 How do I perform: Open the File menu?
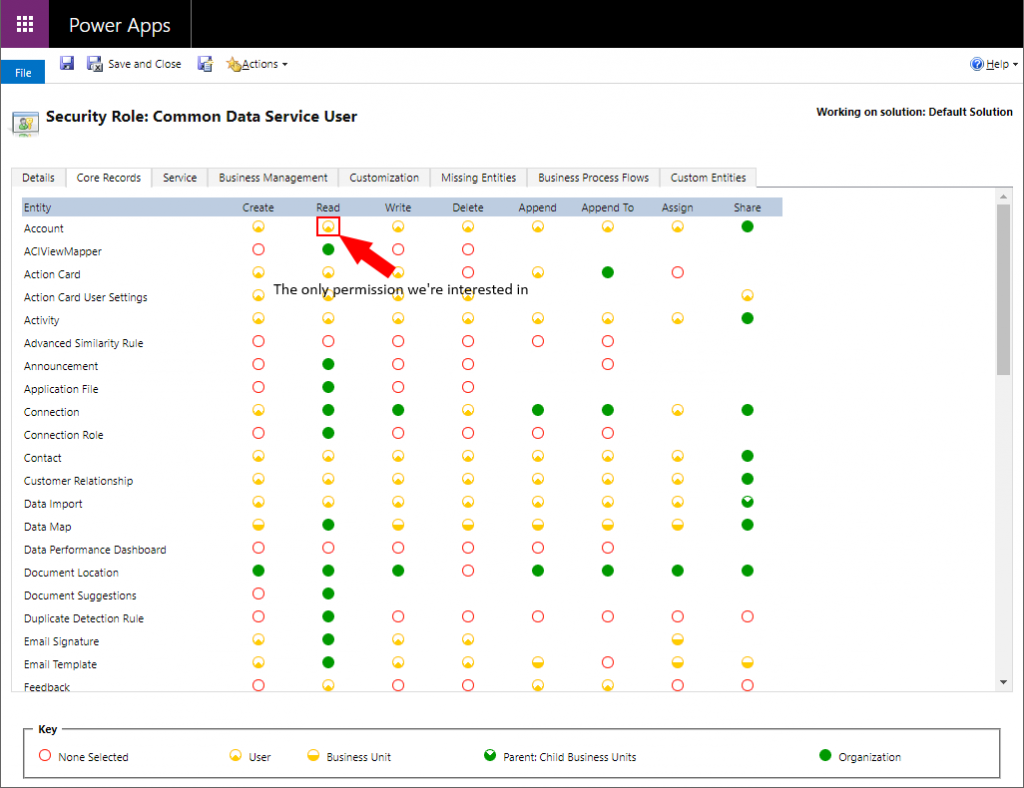pos(23,73)
